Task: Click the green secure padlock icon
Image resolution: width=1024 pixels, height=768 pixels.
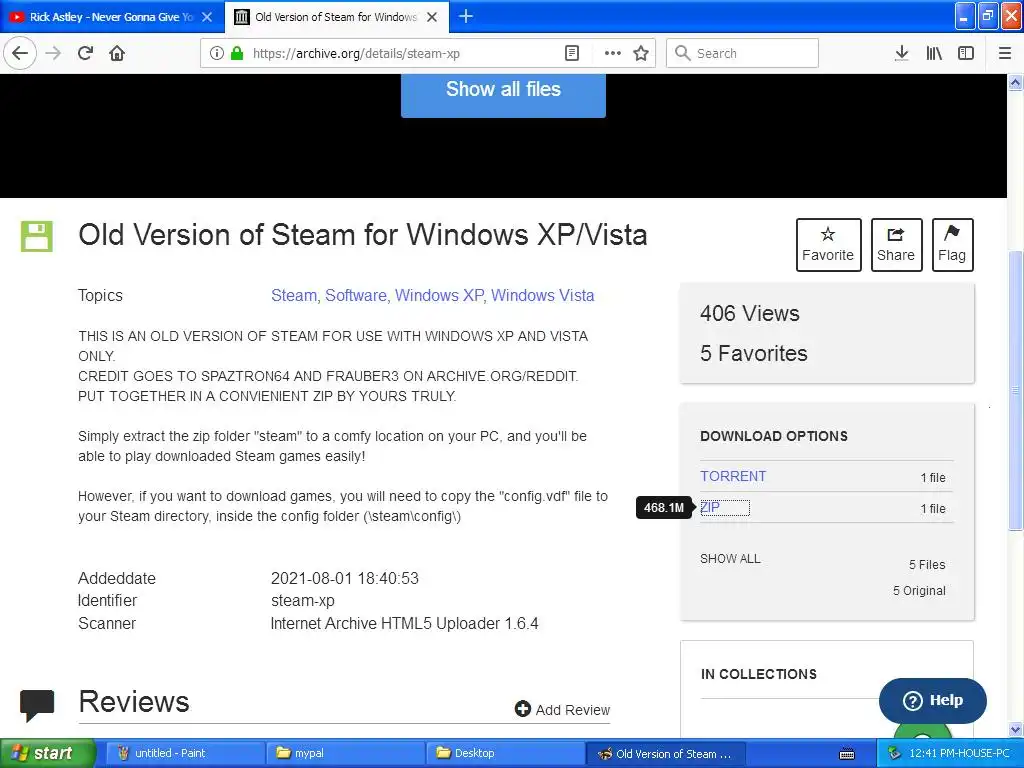Action: [237, 53]
